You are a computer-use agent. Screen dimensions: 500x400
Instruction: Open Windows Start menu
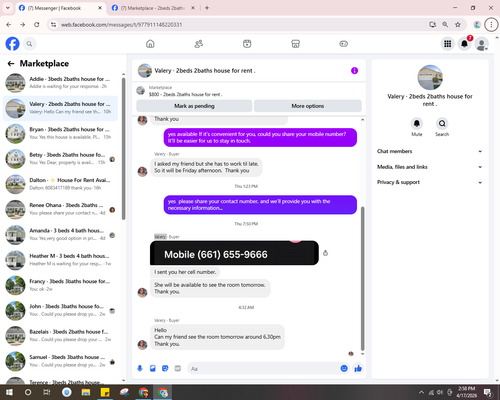pos(9,392)
